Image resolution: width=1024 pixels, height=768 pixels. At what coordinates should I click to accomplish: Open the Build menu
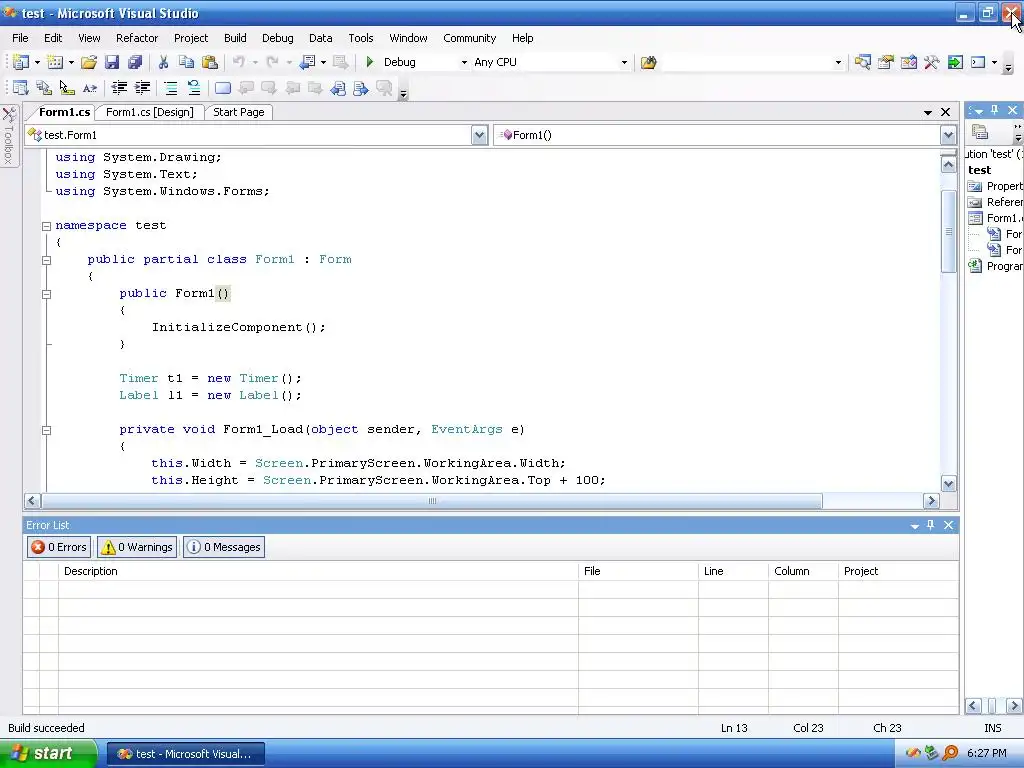click(235, 38)
